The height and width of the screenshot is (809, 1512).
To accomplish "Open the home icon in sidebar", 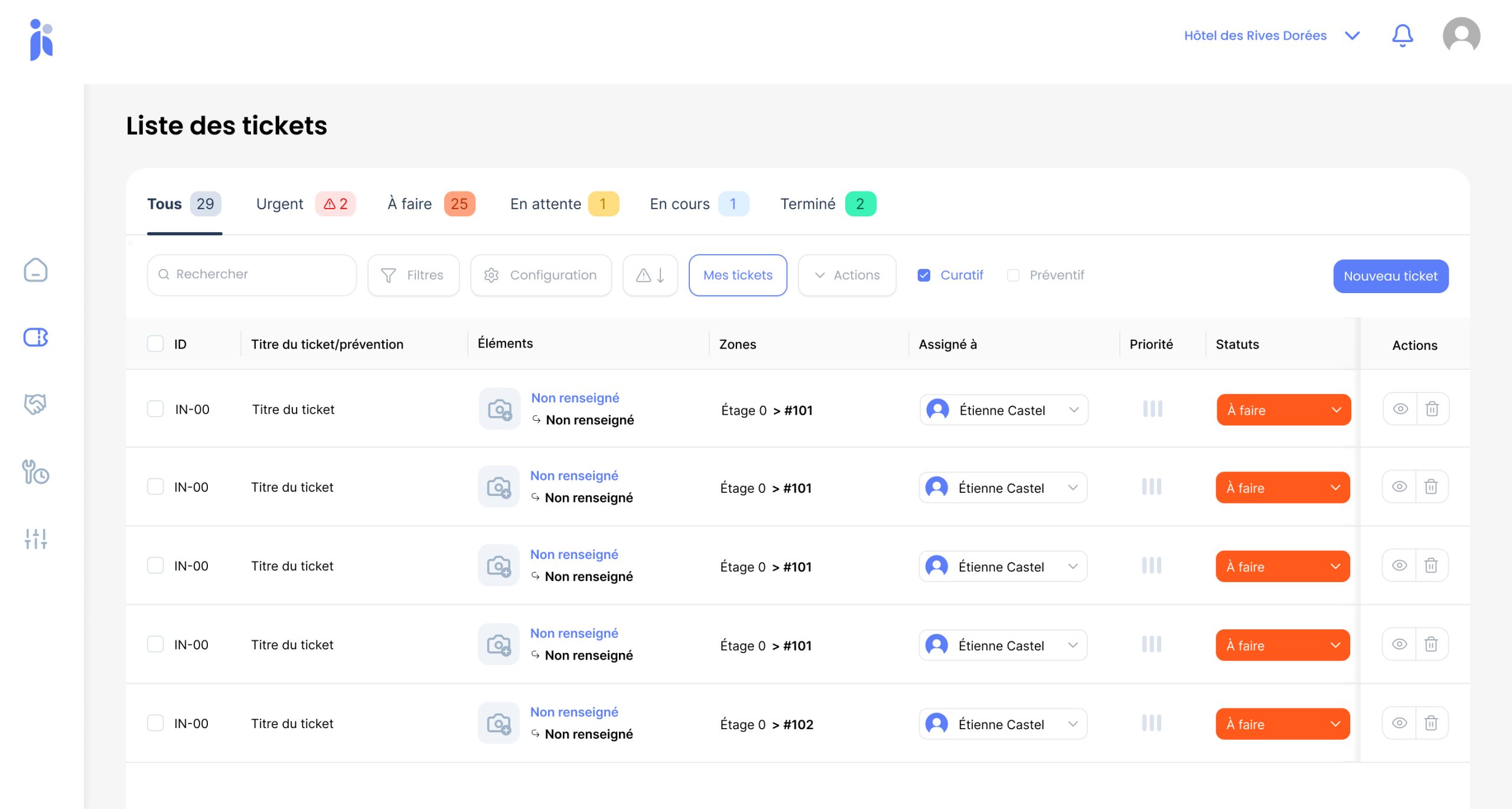I will tap(35, 270).
